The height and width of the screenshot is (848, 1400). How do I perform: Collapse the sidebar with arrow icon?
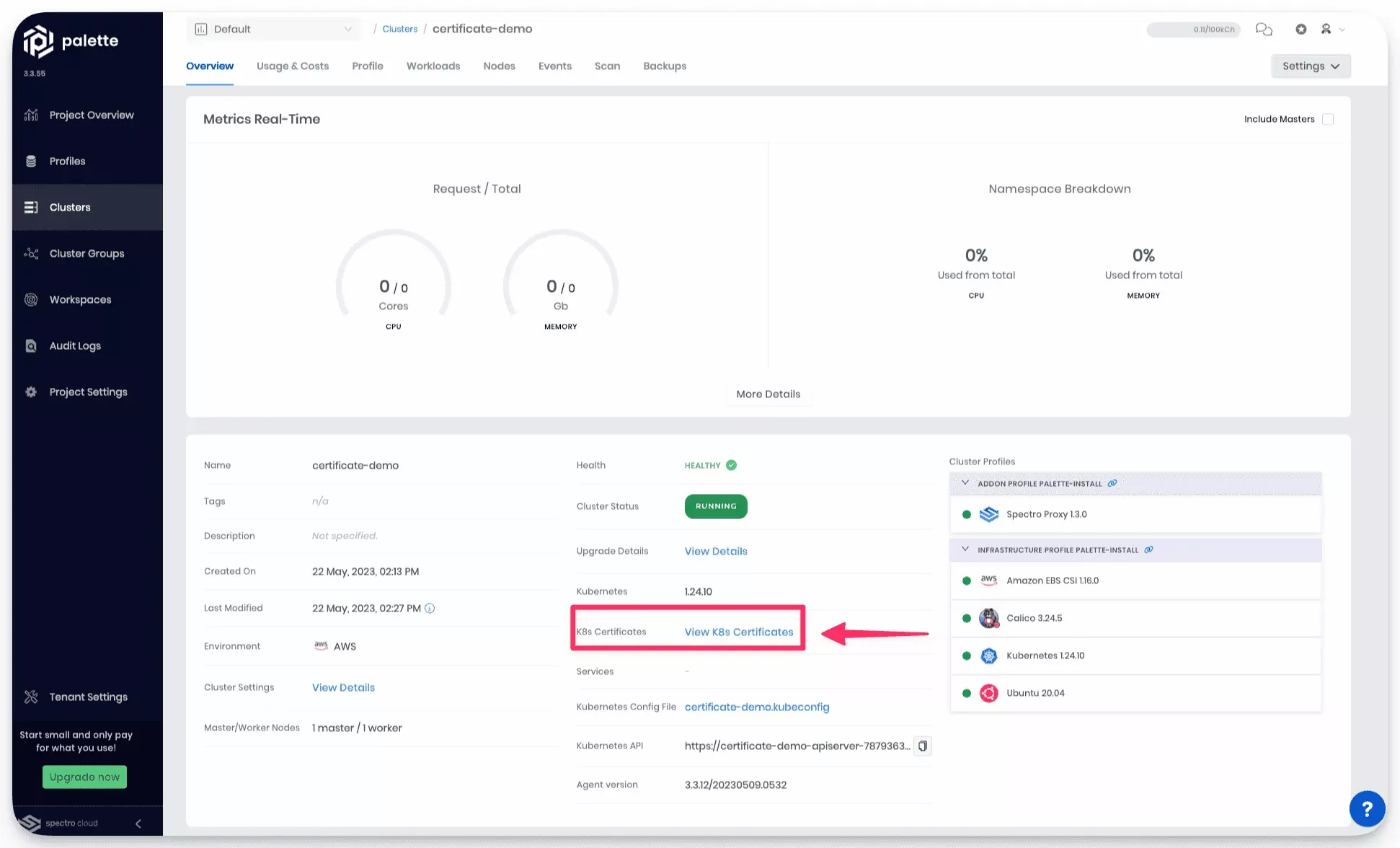pos(138,823)
